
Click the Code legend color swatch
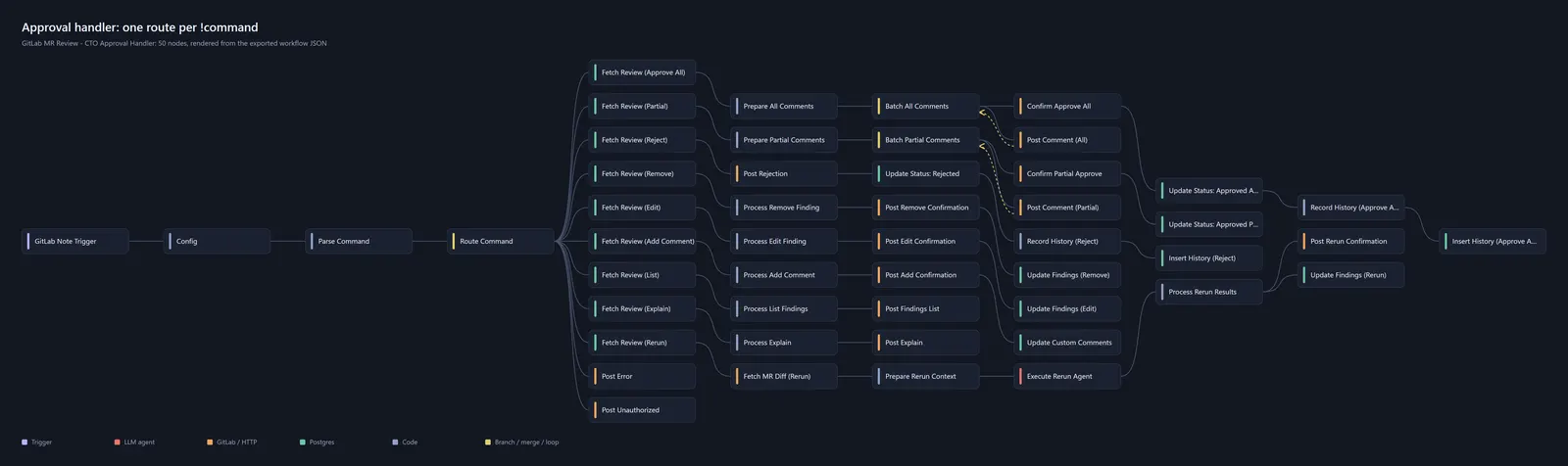tap(395, 443)
